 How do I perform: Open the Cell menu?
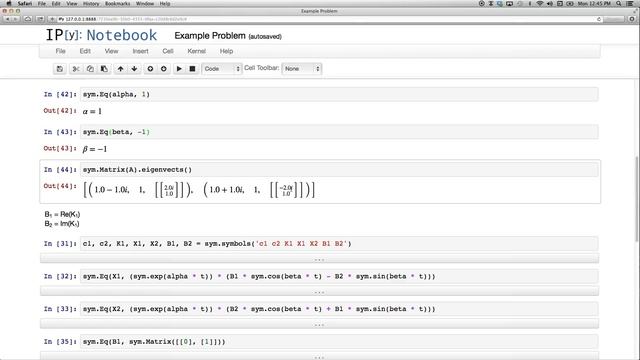[168, 51]
